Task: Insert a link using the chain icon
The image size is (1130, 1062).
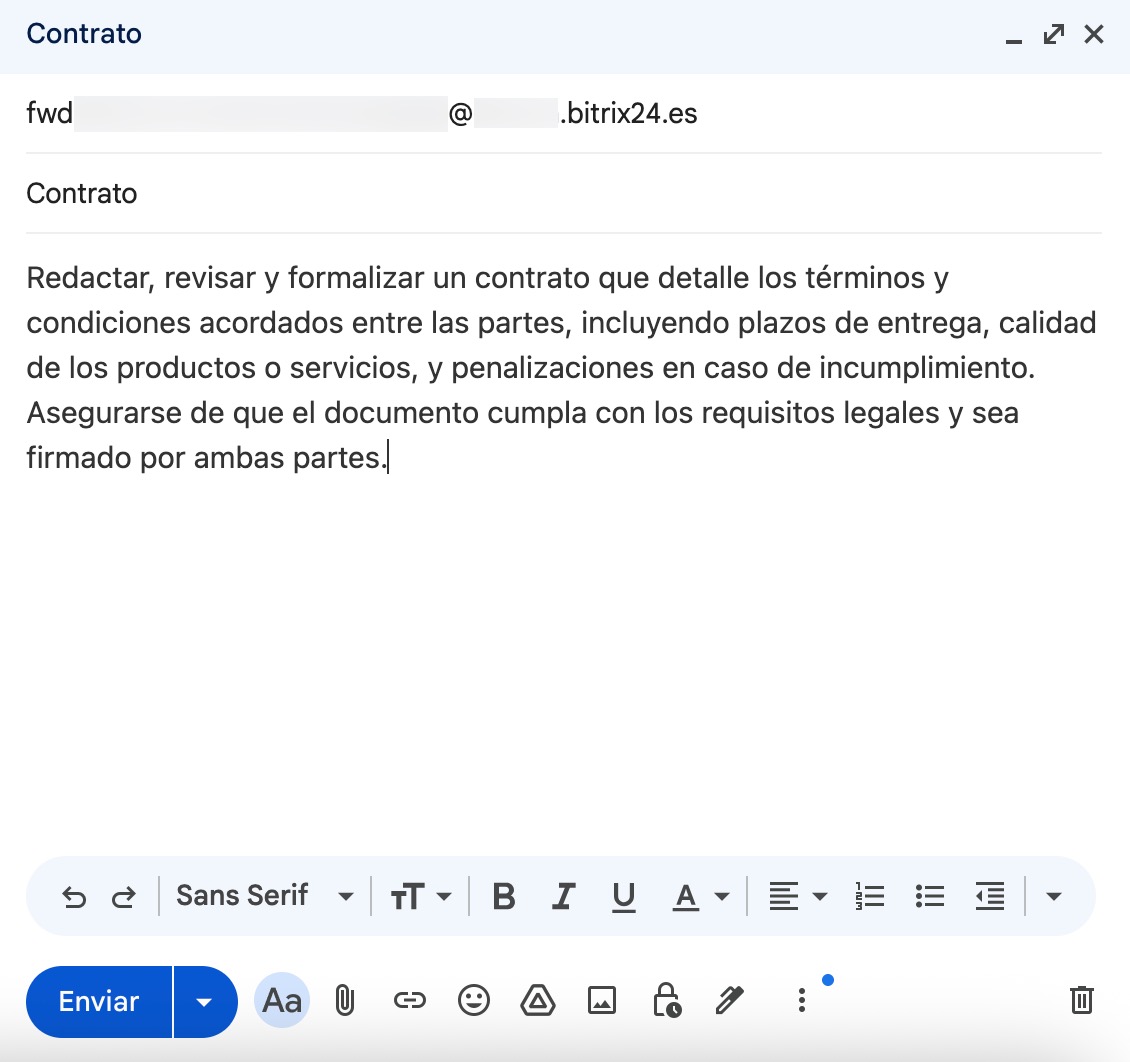Action: point(409,1000)
